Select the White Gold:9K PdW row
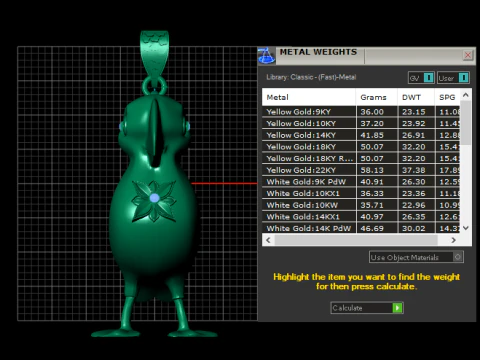This screenshot has height=360, width=480. (361, 182)
